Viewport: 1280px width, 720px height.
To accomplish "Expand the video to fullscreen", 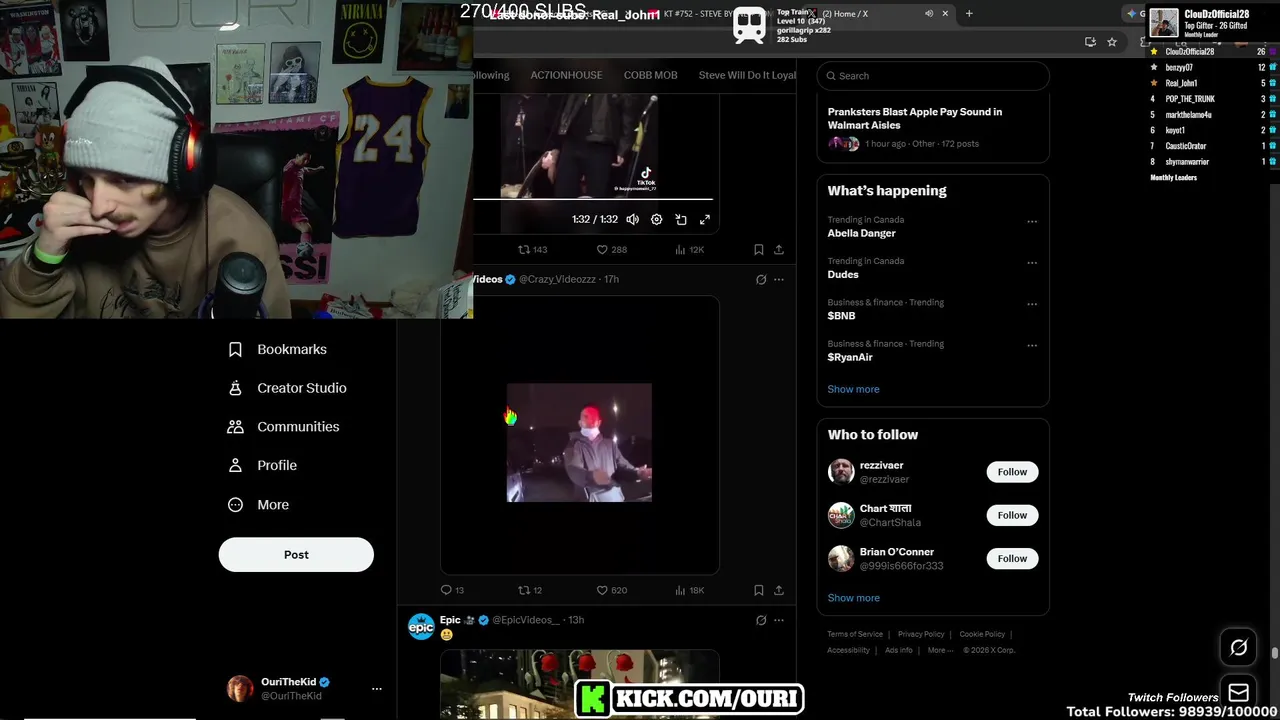I will click(704, 219).
